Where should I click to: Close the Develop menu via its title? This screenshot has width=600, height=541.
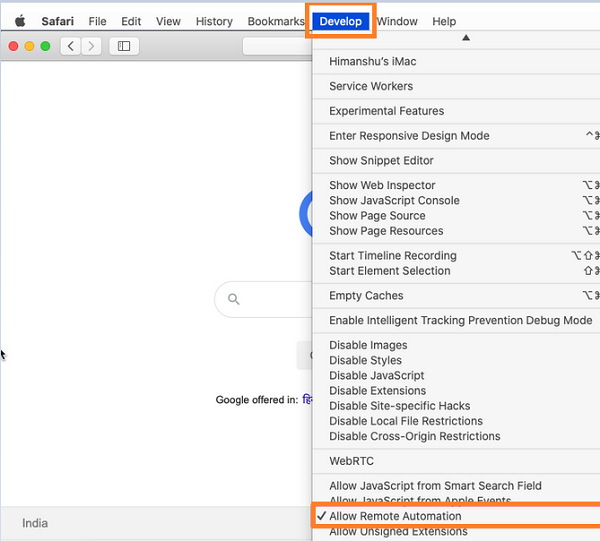click(341, 21)
